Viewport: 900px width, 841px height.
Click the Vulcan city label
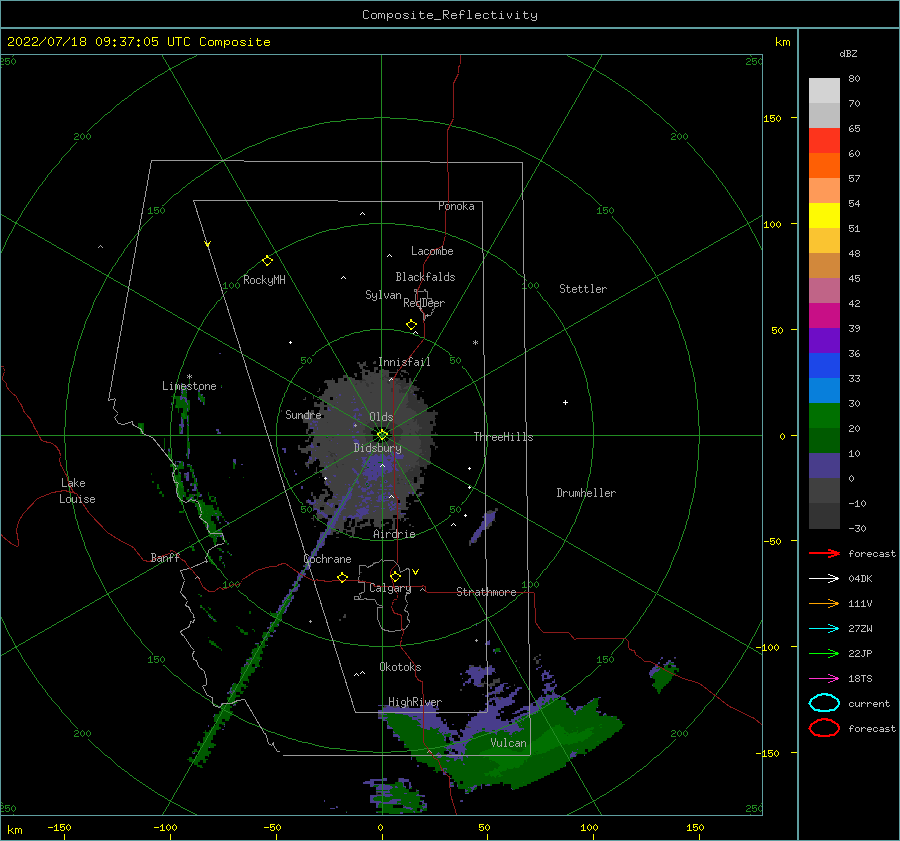[508, 743]
